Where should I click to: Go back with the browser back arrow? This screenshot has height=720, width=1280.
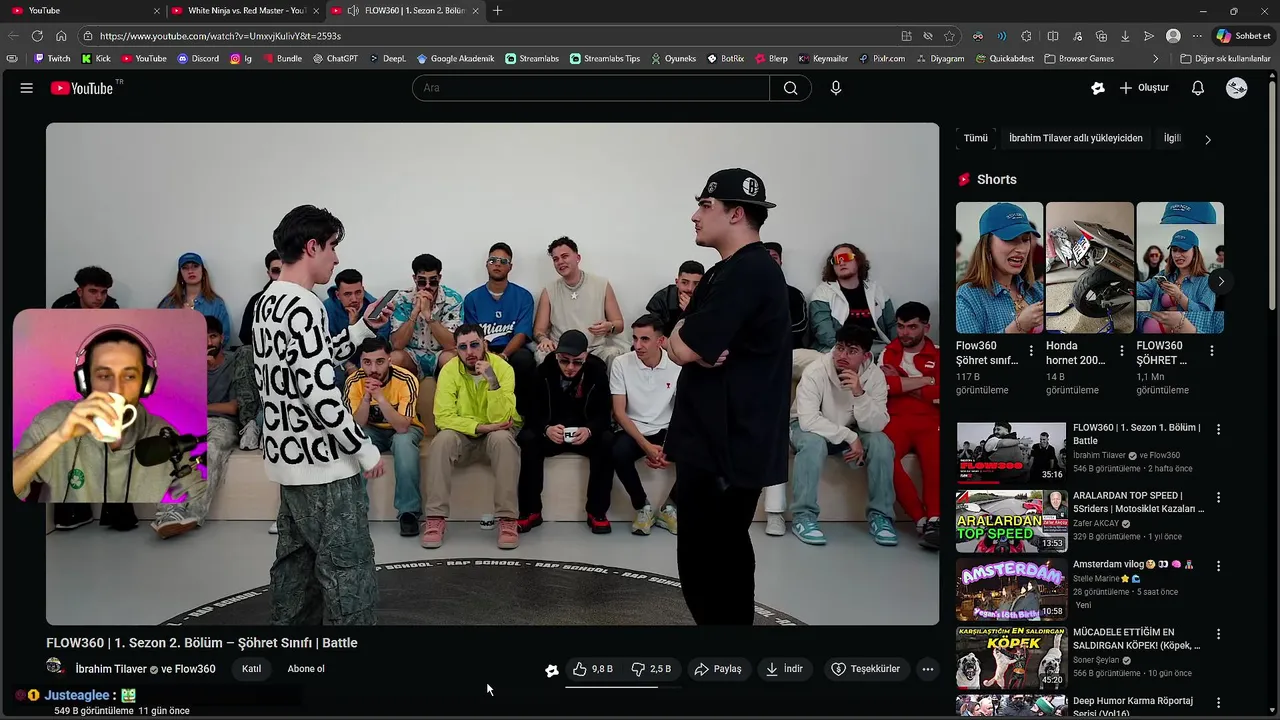[x=13, y=36]
